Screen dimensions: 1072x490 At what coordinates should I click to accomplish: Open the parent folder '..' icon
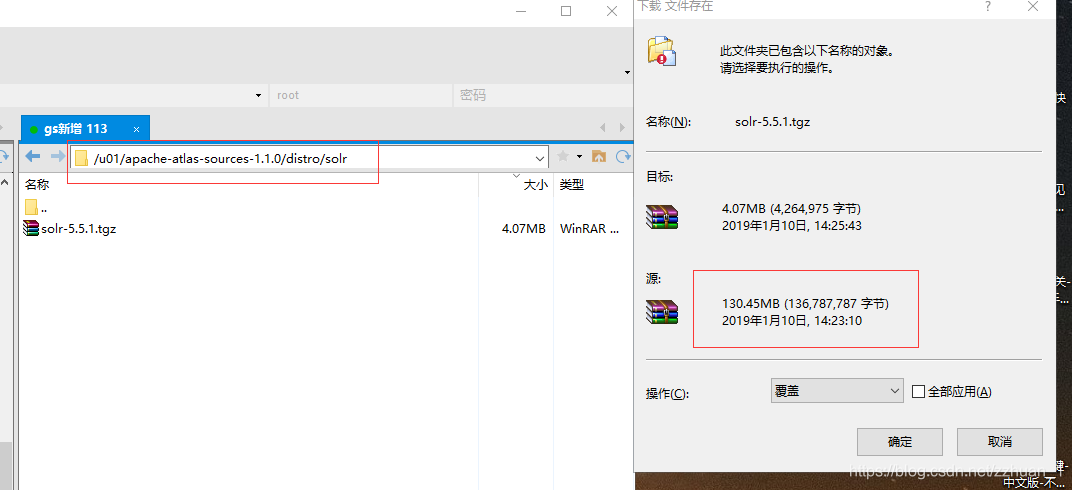coord(31,207)
